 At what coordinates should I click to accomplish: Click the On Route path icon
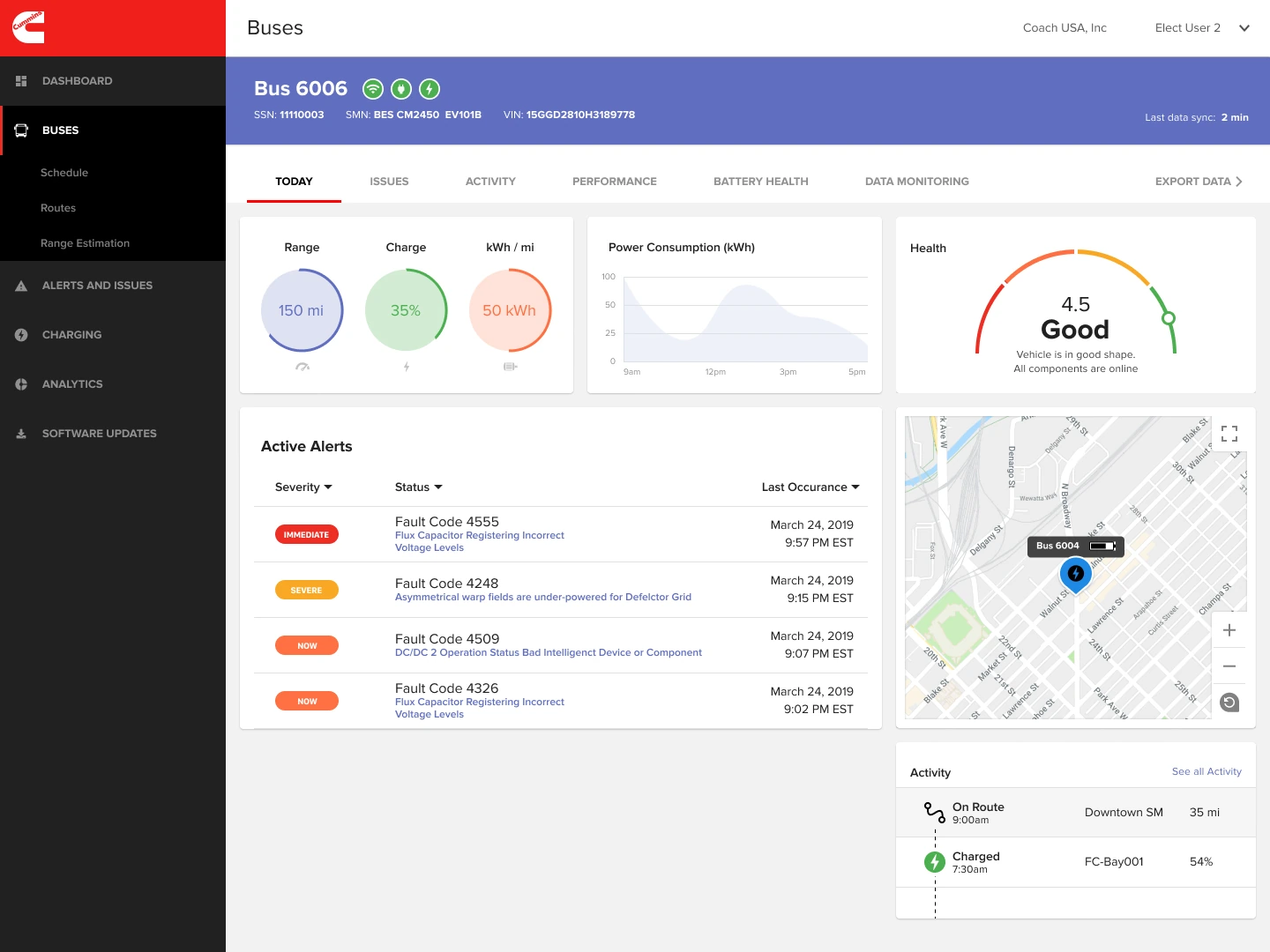click(x=935, y=813)
